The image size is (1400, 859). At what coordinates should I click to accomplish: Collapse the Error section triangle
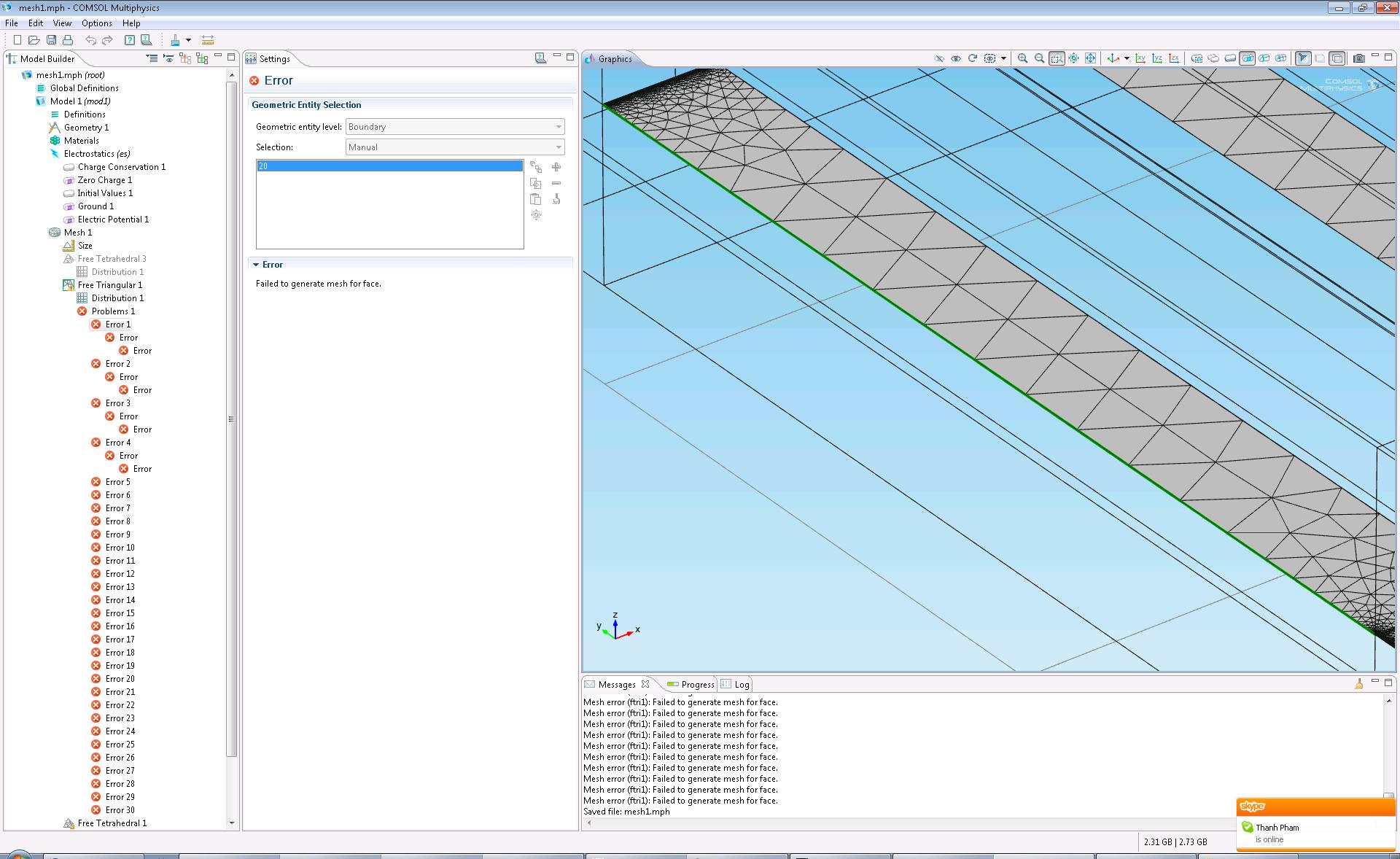click(x=256, y=265)
